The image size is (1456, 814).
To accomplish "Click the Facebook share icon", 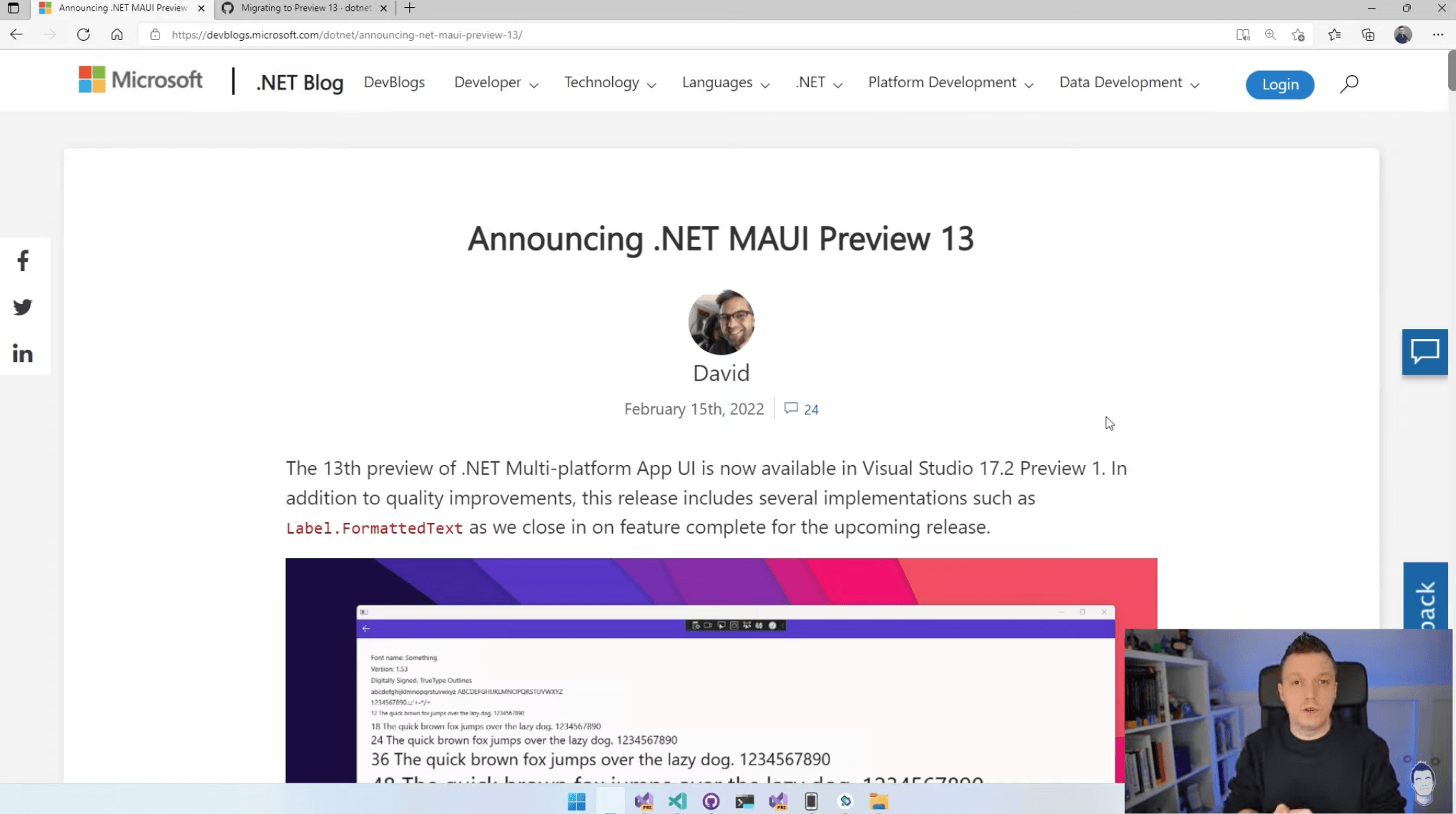I will 22,261.
